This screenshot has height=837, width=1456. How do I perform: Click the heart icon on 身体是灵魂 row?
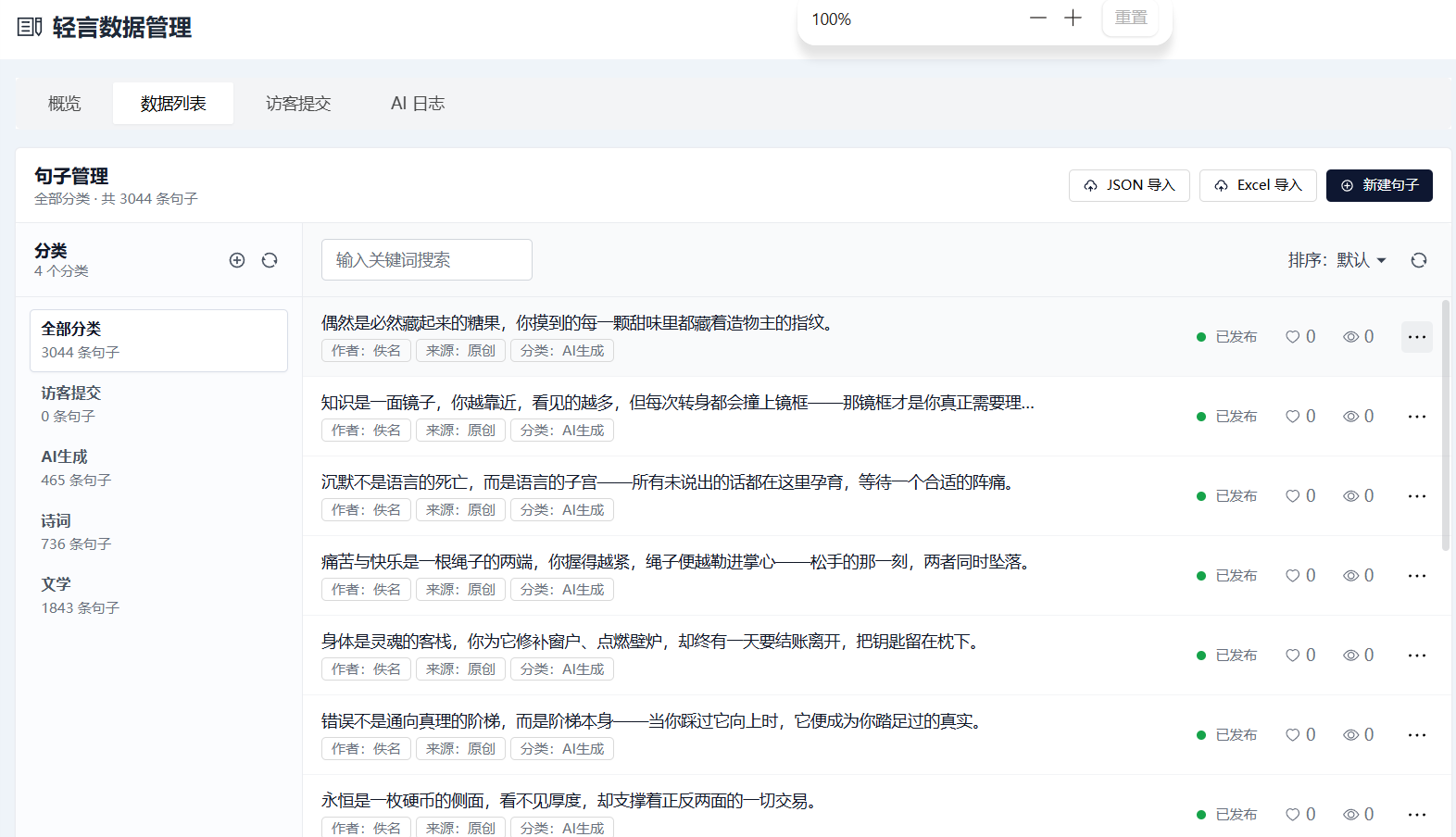coord(1293,656)
